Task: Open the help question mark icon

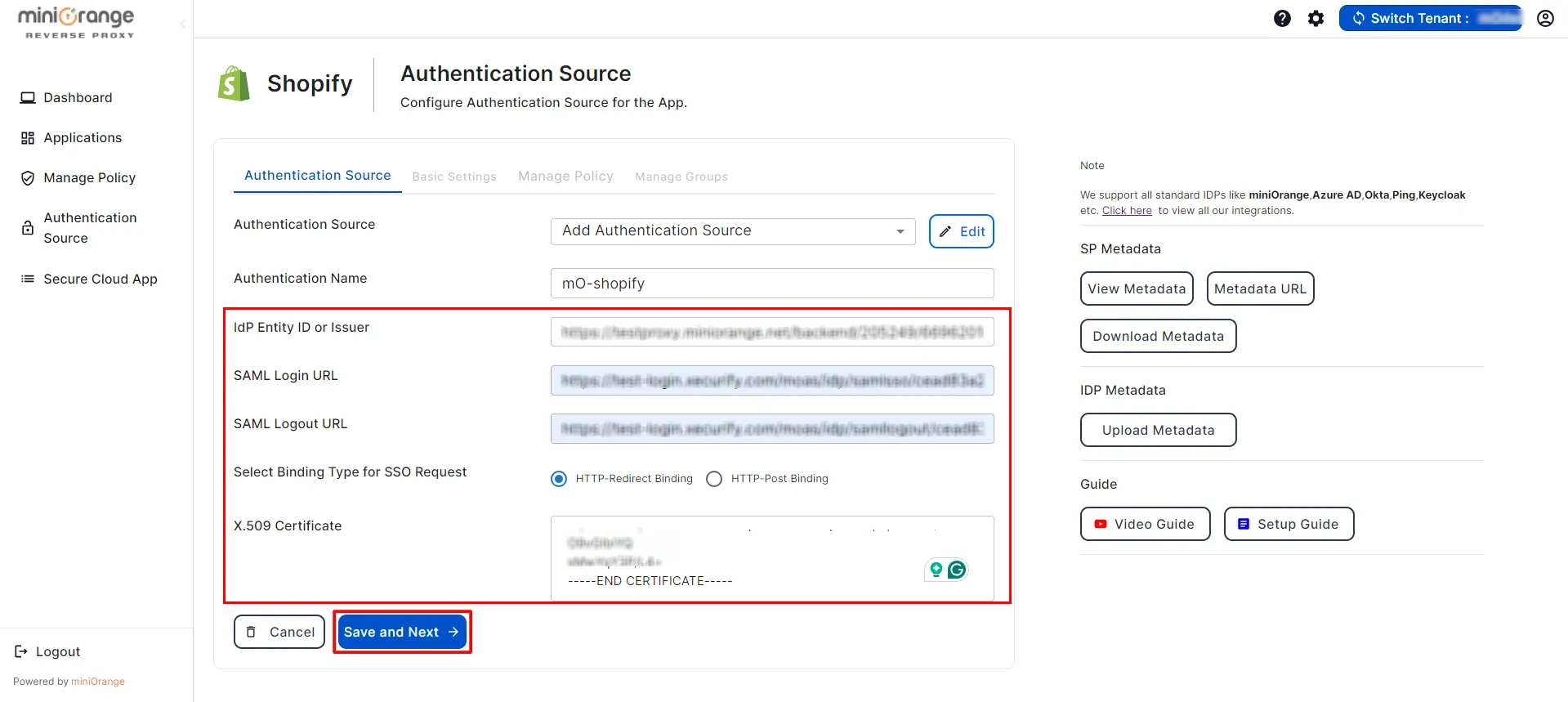Action: point(1282,18)
